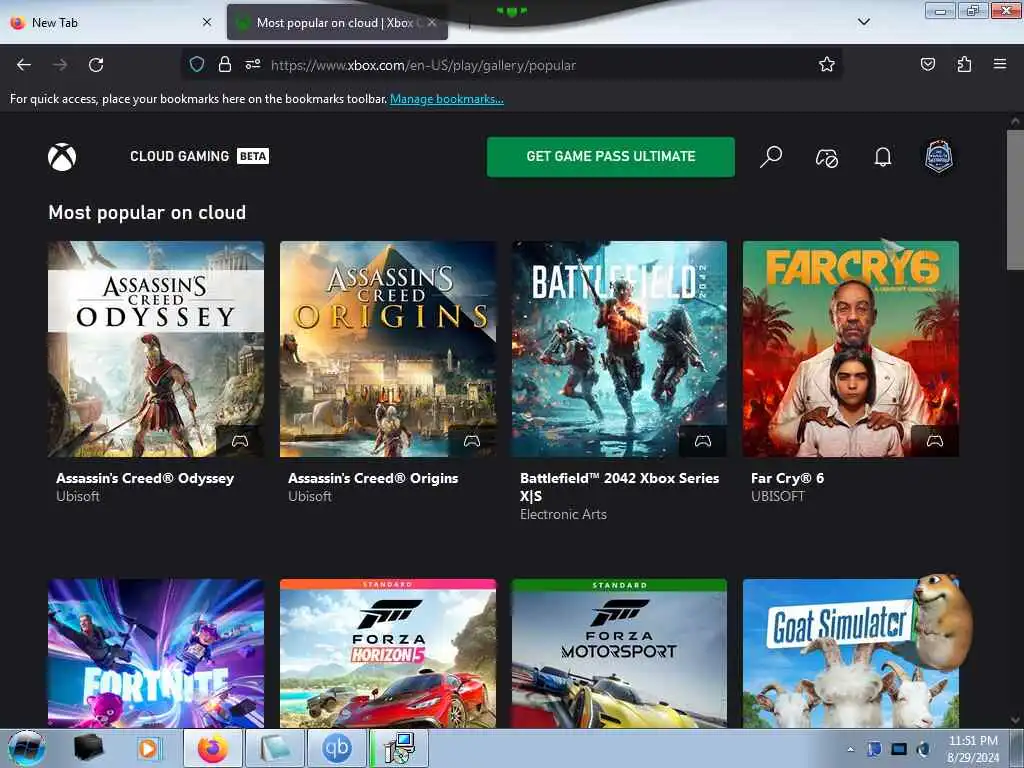
Task: Click the controller badge on Far Cry 6
Action: coord(935,441)
